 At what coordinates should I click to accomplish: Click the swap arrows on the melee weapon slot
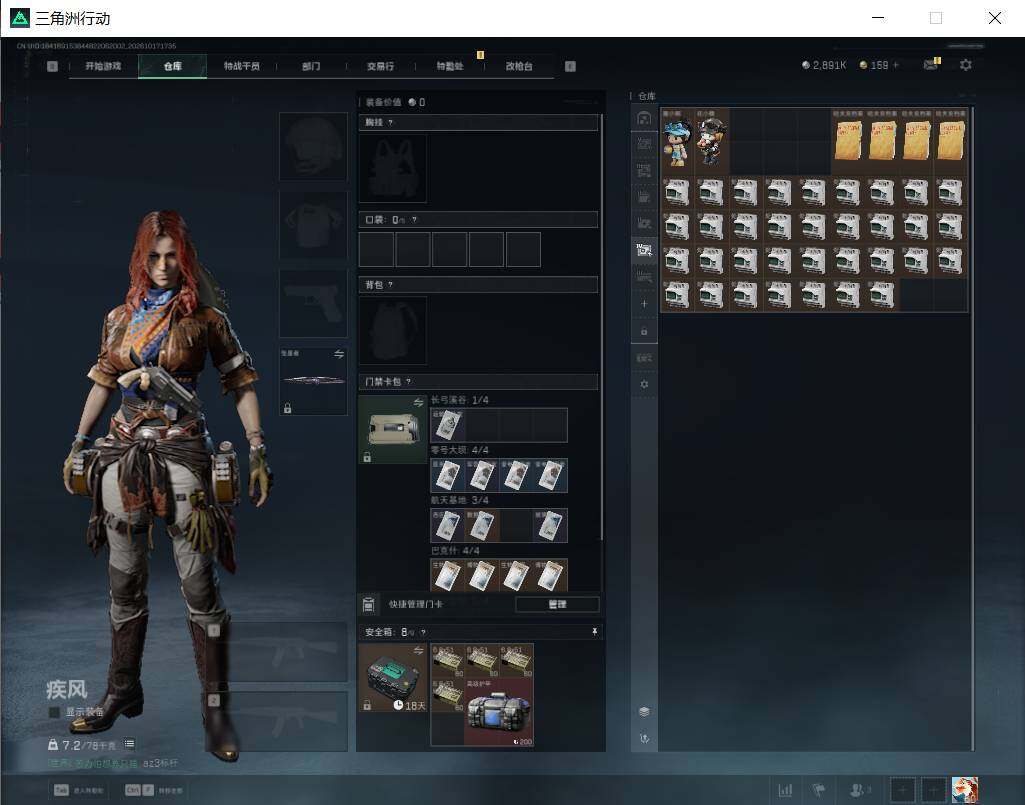click(x=339, y=354)
